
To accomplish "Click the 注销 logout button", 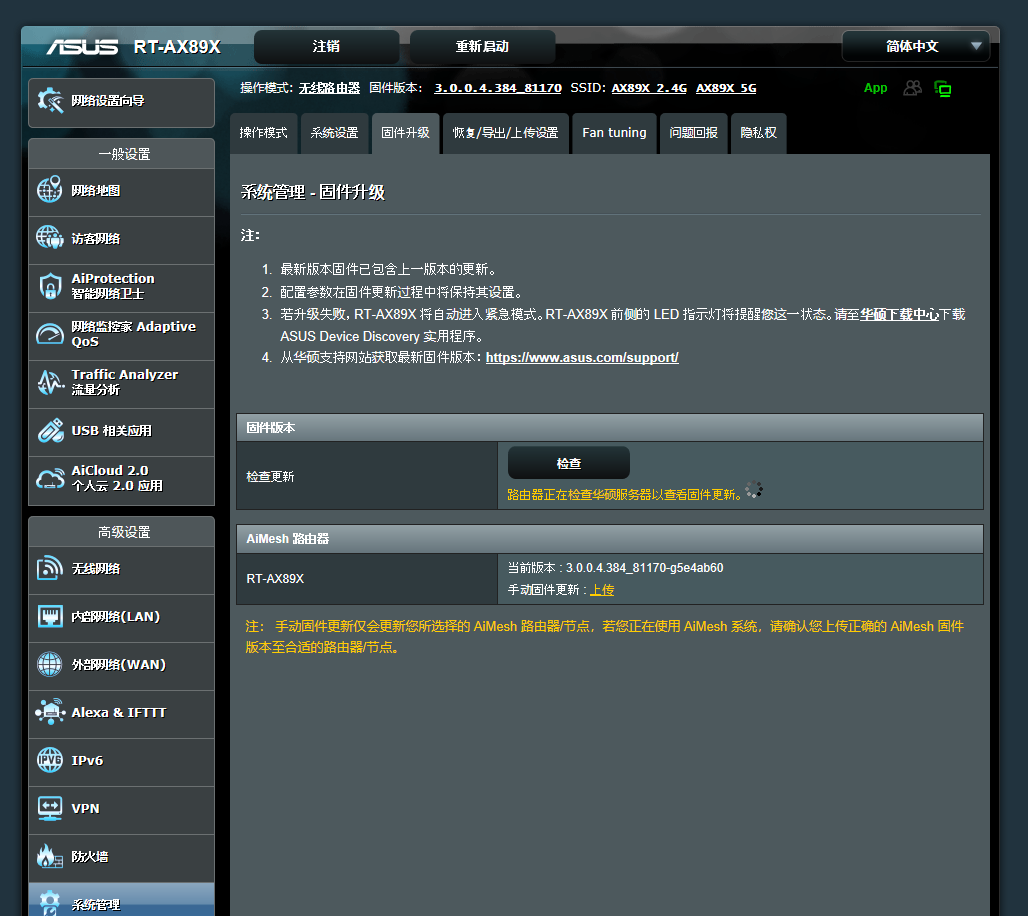I will 326,47.
